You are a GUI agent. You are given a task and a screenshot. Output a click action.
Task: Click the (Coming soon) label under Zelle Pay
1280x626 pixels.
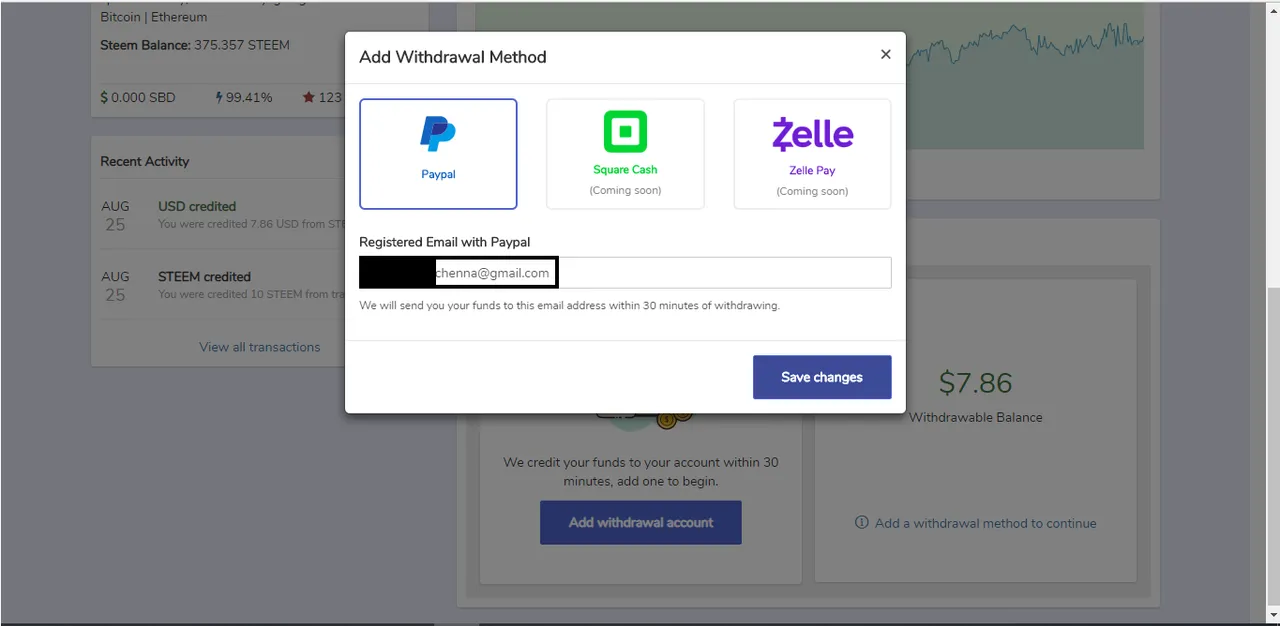812,191
